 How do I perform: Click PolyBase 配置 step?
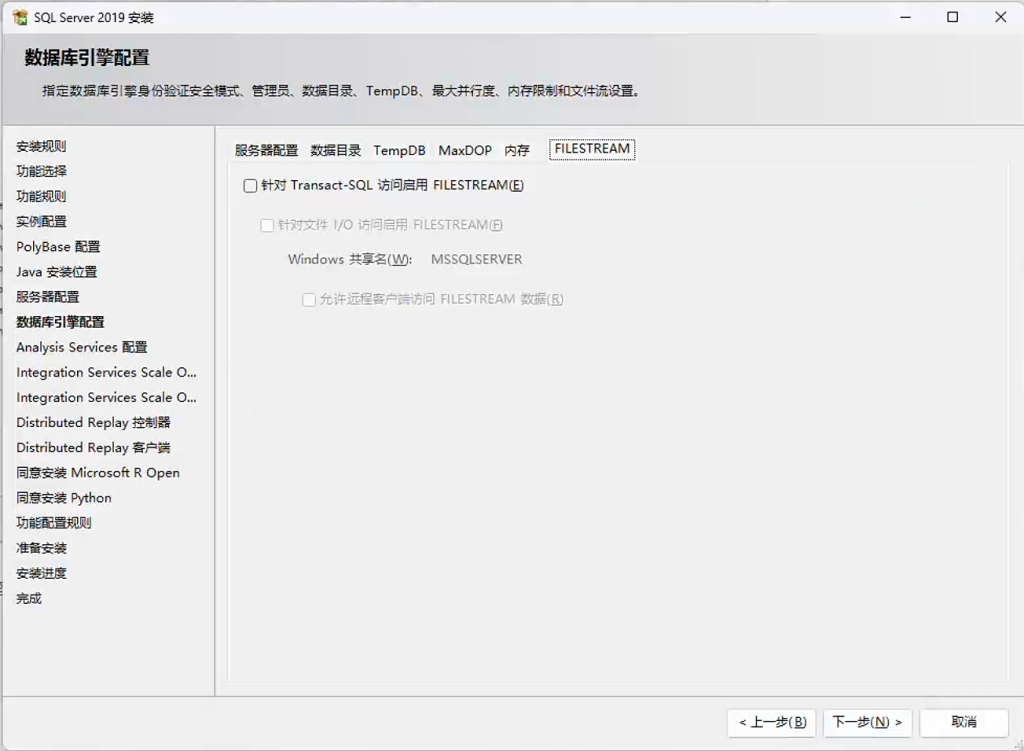pos(58,247)
